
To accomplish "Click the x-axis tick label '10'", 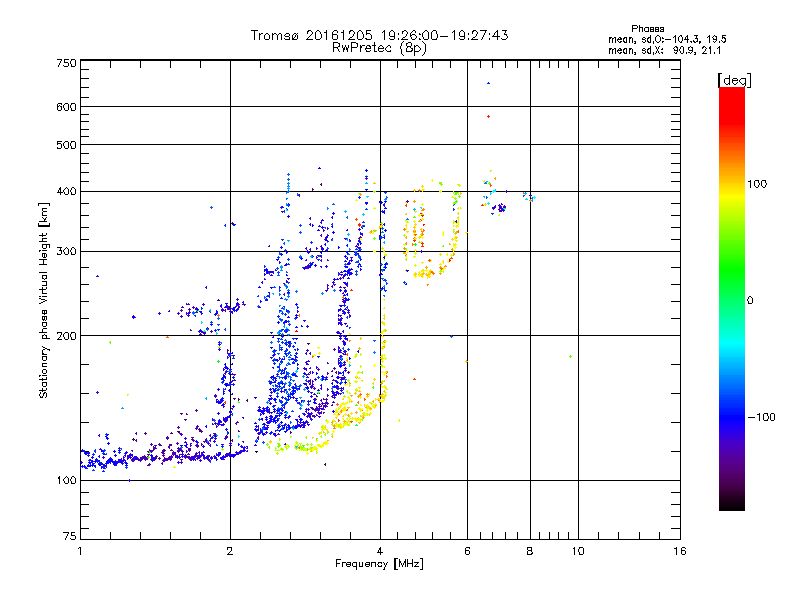I will (578, 551).
